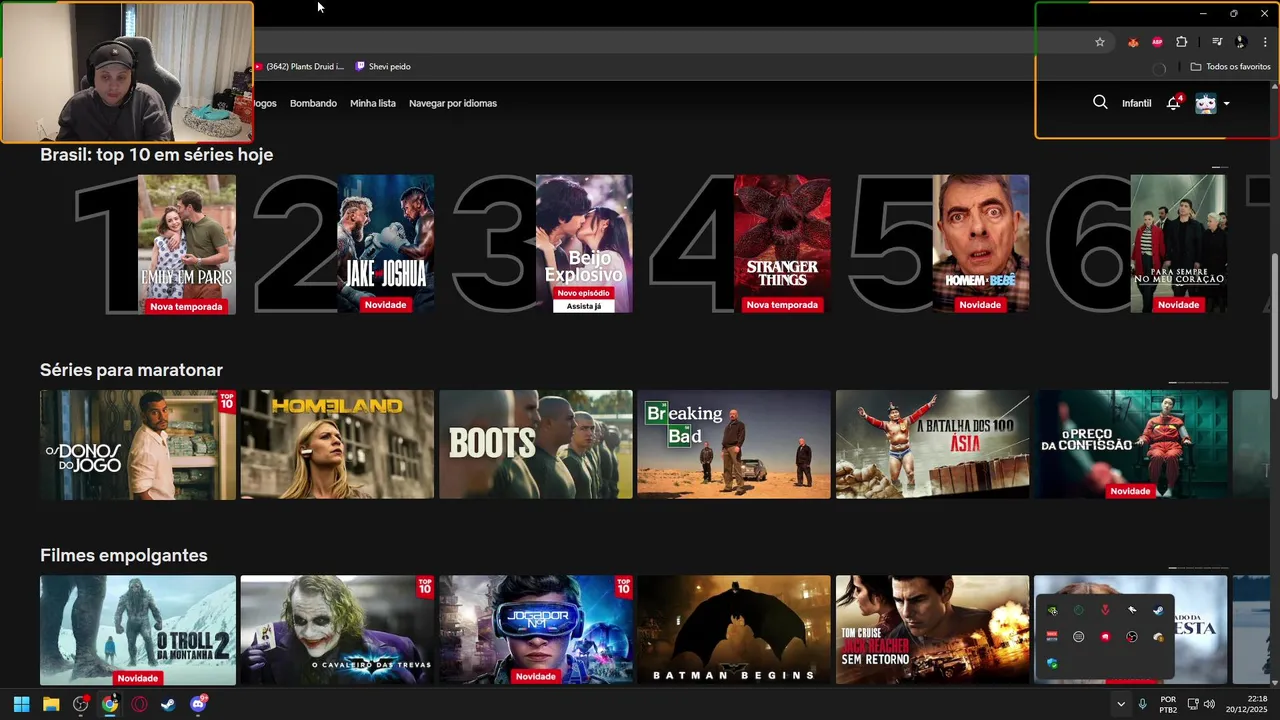Open the red chat bubble tray icon
Image resolution: width=1280 pixels, height=720 pixels.
coord(1105,637)
